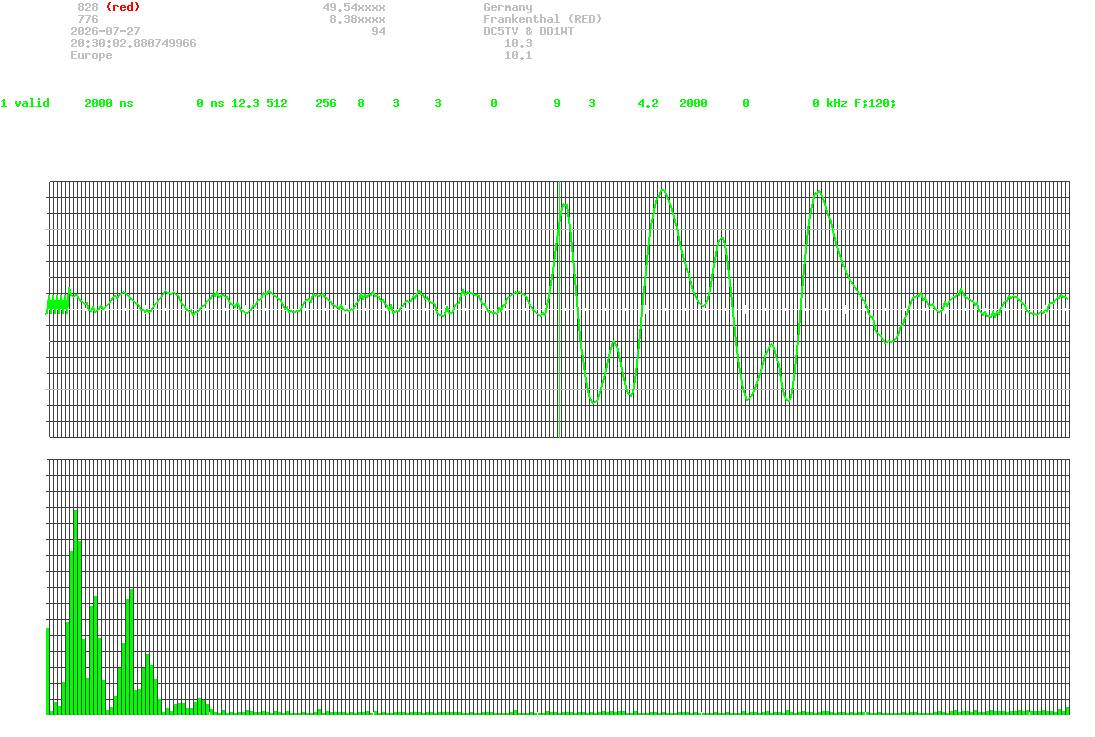
Task: Select the "1 valid" status text
Action: (x=25, y=103)
